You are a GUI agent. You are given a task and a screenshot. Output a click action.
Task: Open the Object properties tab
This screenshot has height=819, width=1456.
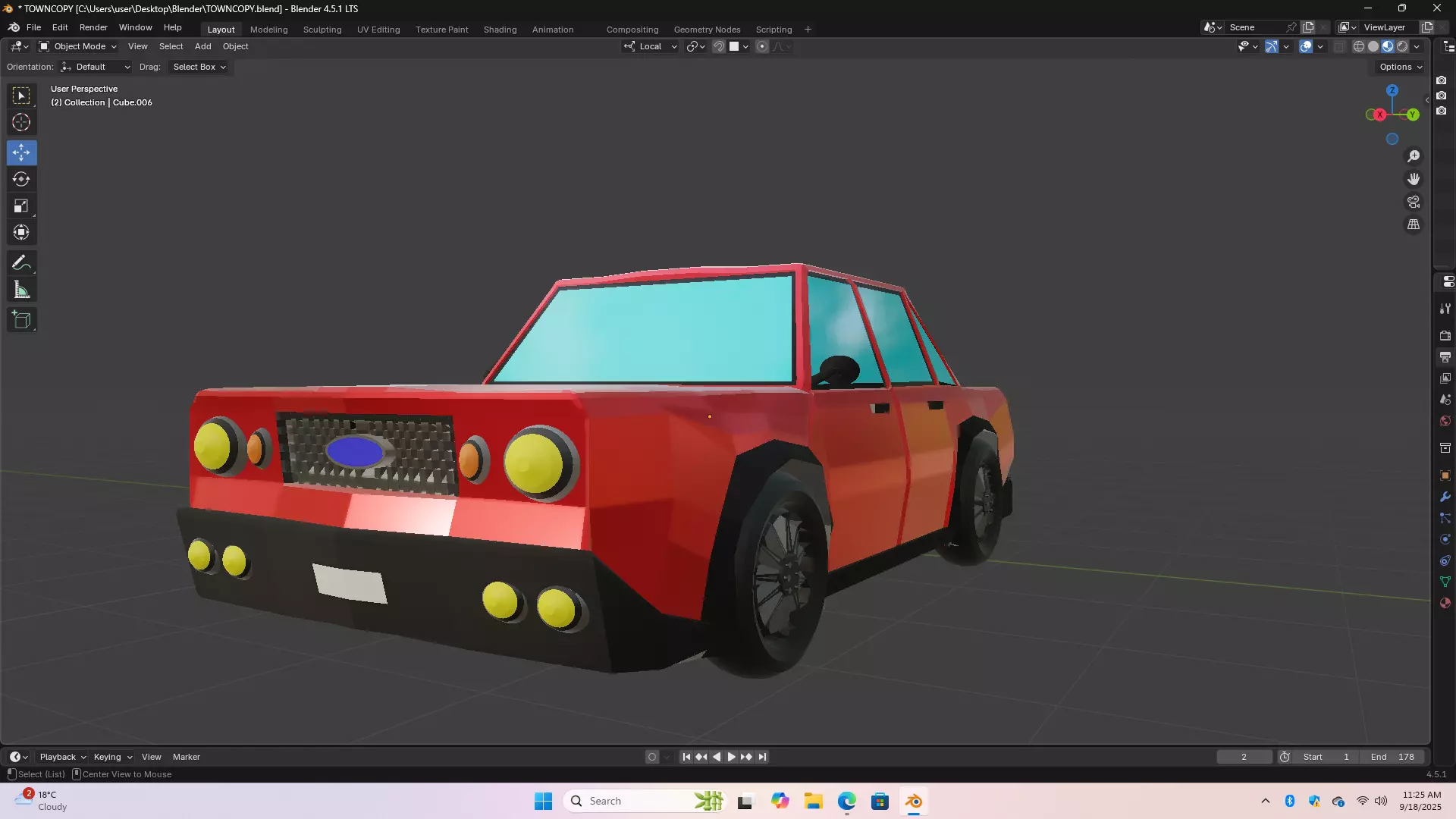[1445, 475]
